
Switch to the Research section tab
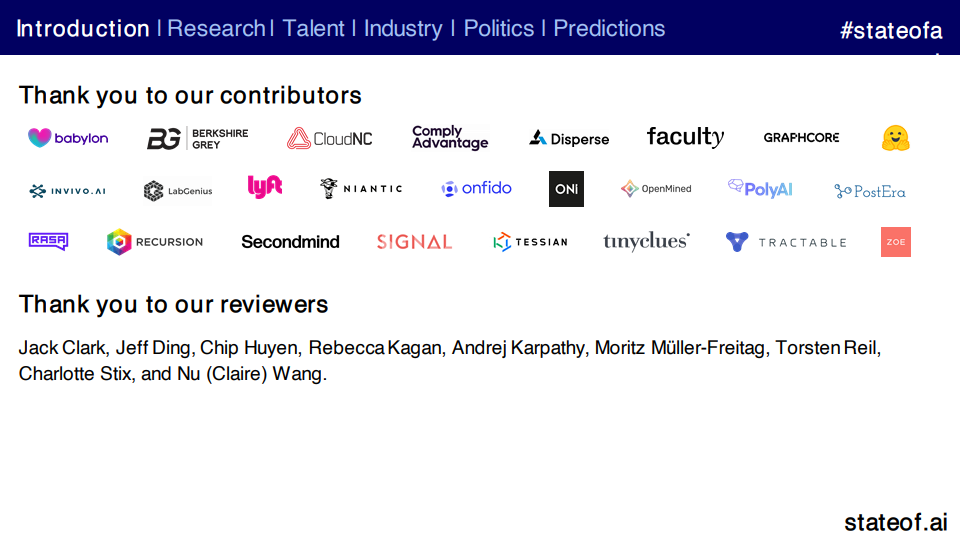click(216, 28)
